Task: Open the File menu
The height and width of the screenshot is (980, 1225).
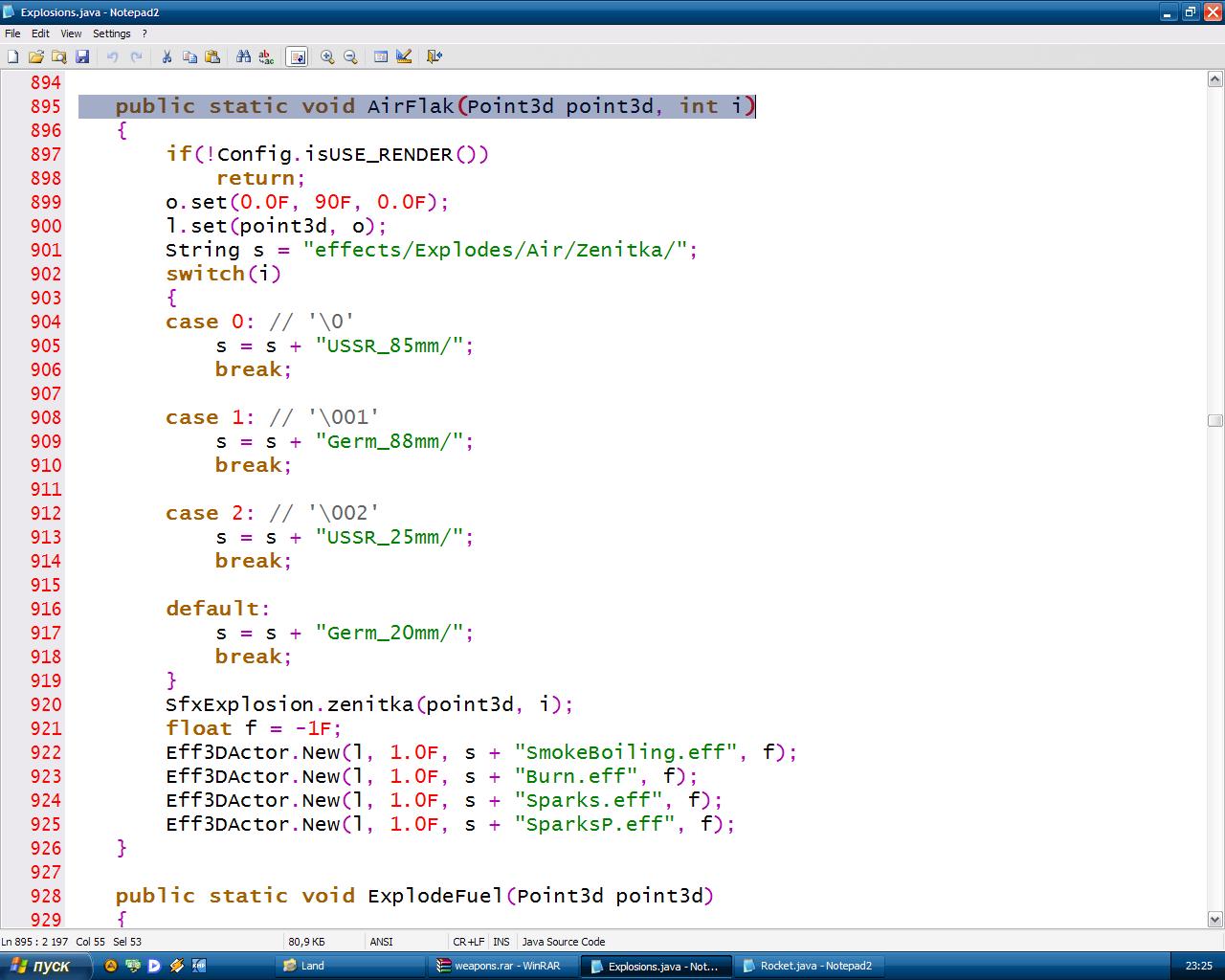Action: click(12, 33)
